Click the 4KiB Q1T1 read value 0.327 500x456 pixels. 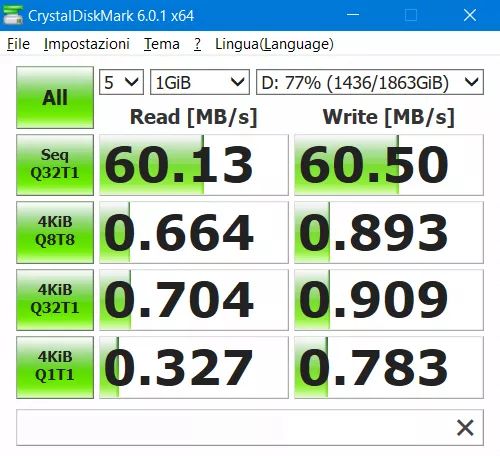coord(194,367)
